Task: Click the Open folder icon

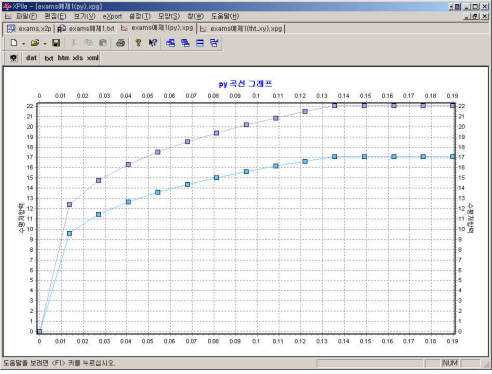Action: tap(35, 43)
